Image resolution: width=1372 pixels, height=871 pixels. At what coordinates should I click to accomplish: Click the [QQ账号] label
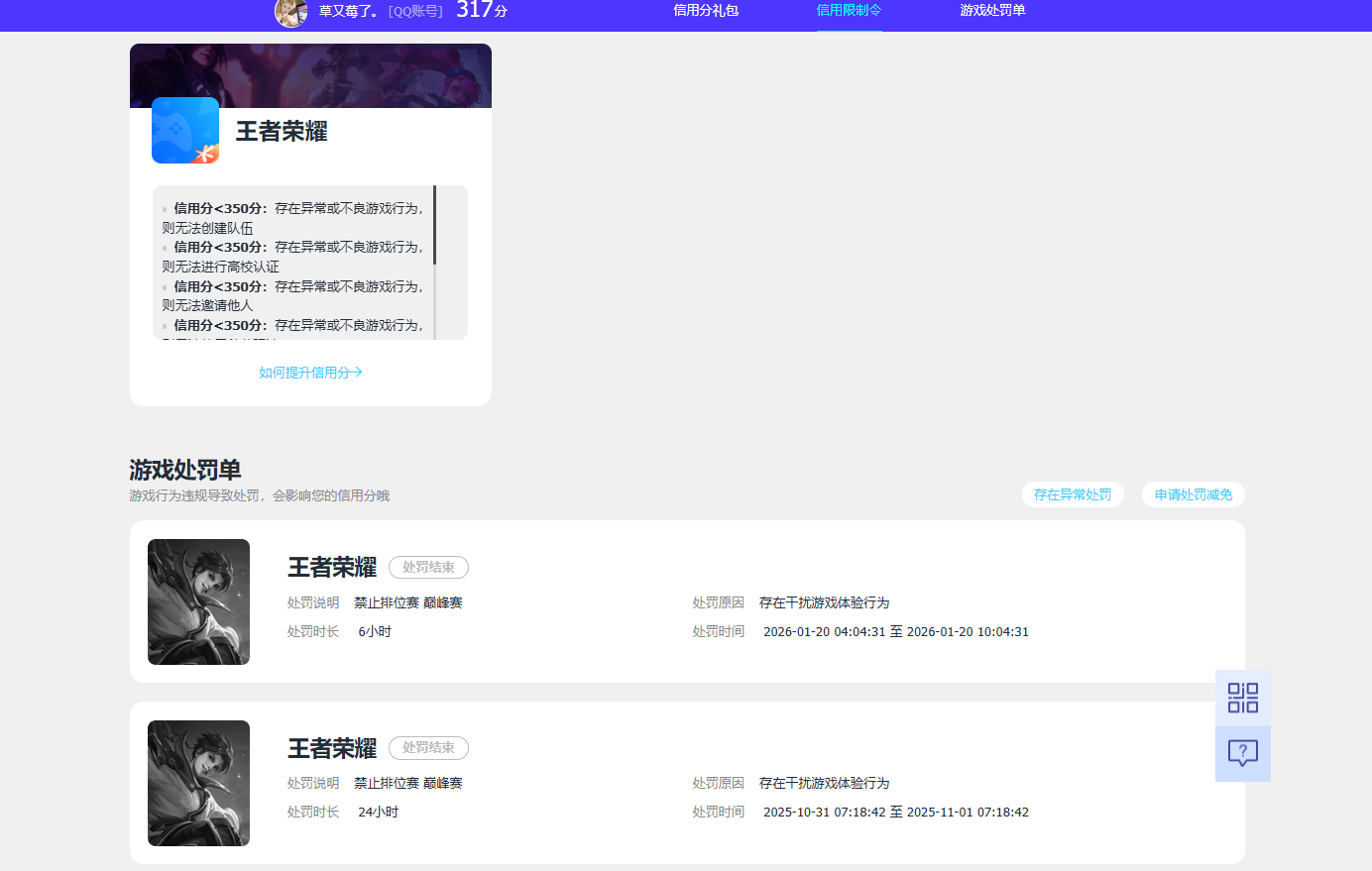point(416,16)
